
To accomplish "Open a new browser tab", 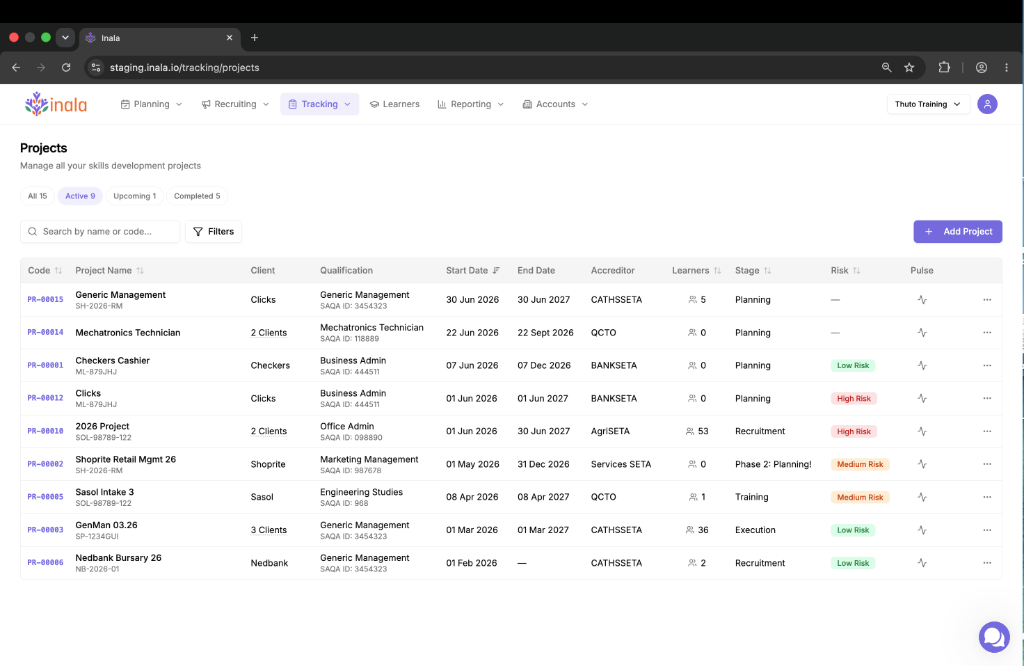I will [255, 38].
